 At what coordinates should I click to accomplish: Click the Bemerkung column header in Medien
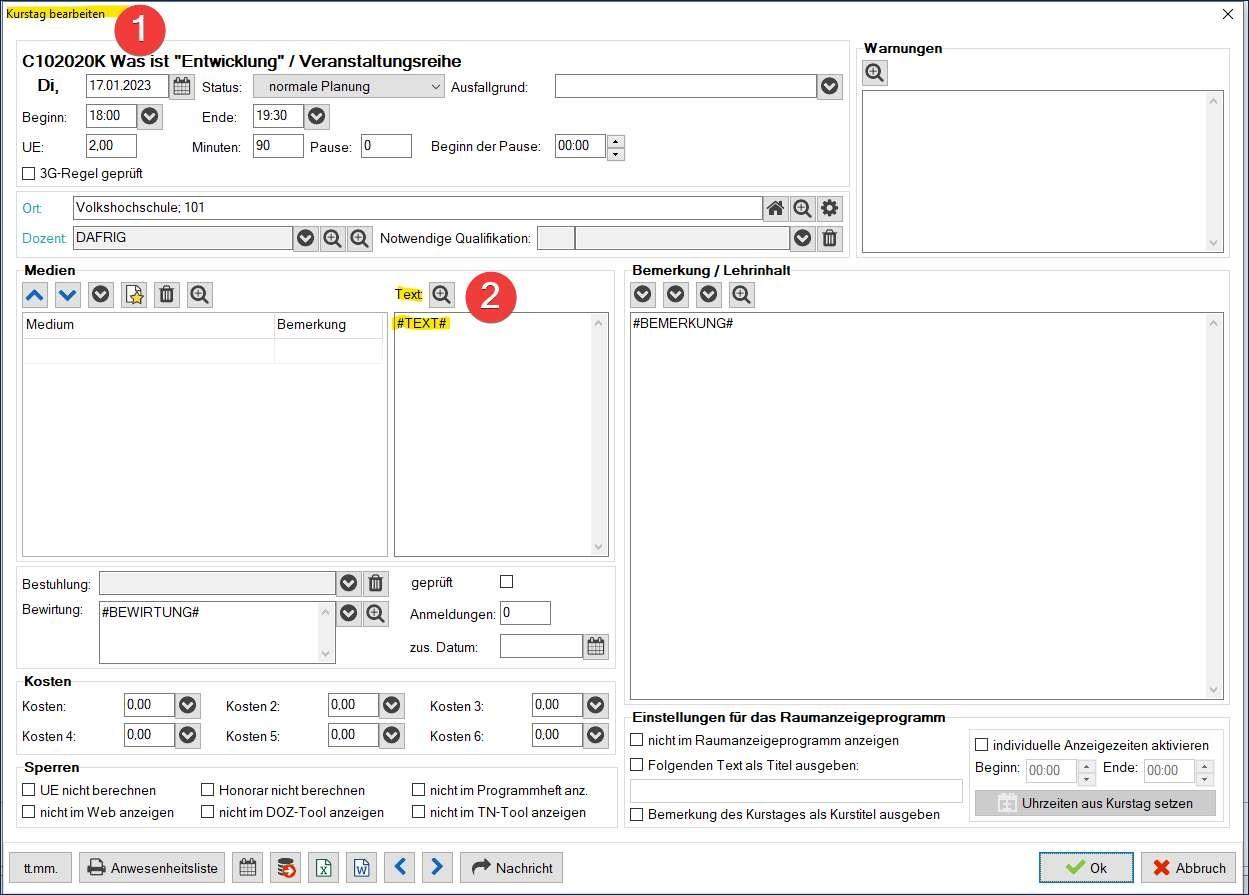pos(329,325)
